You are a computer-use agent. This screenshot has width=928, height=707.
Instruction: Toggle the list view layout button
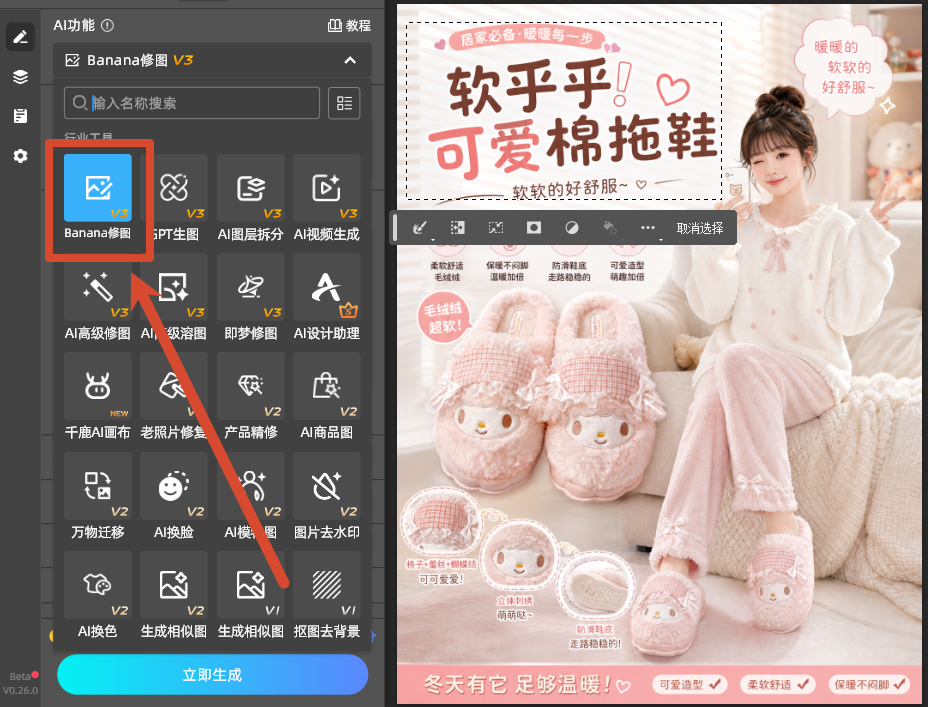pyautogui.click(x=344, y=103)
